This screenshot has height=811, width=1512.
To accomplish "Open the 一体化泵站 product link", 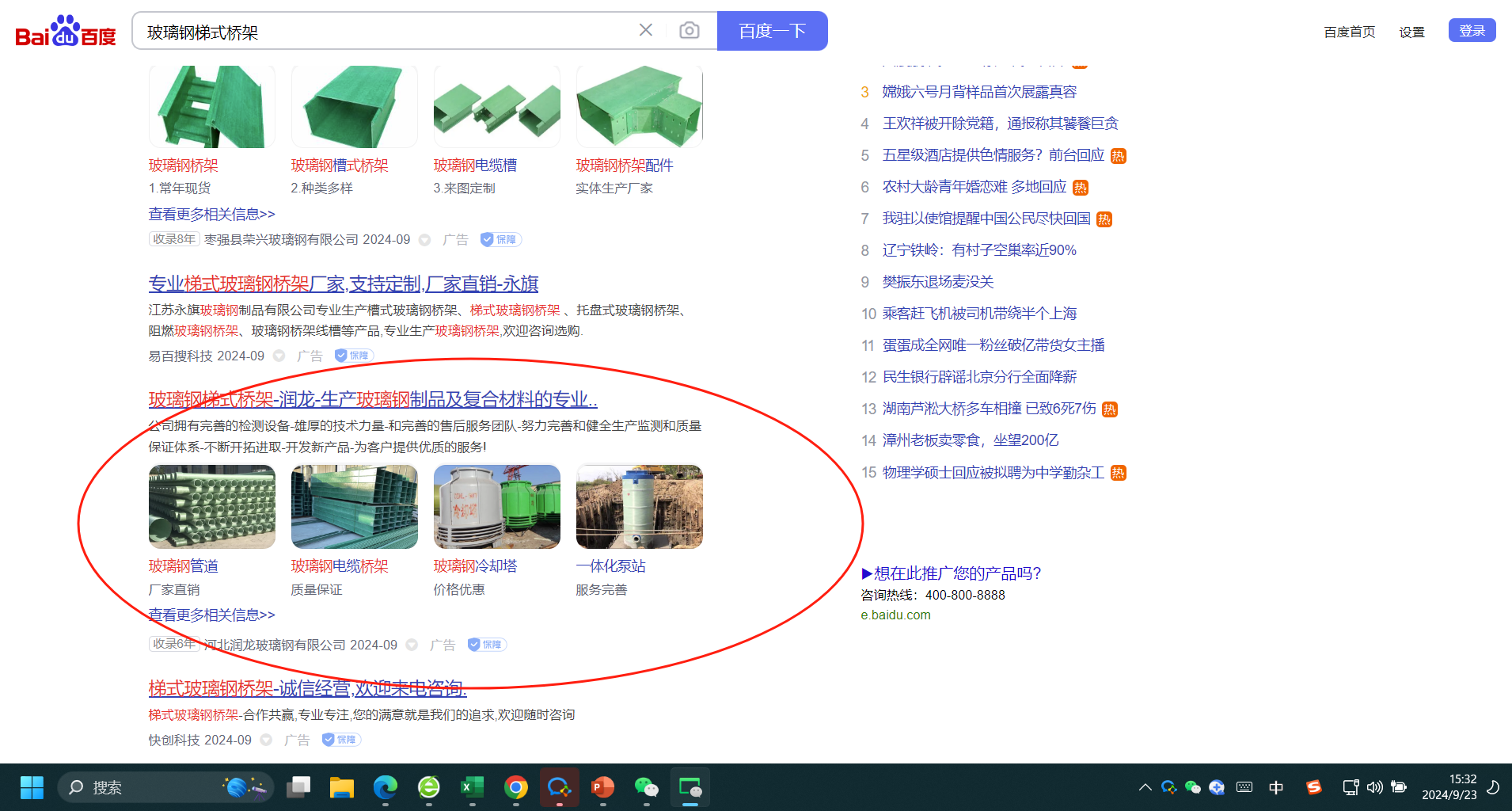I will tap(610, 566).
